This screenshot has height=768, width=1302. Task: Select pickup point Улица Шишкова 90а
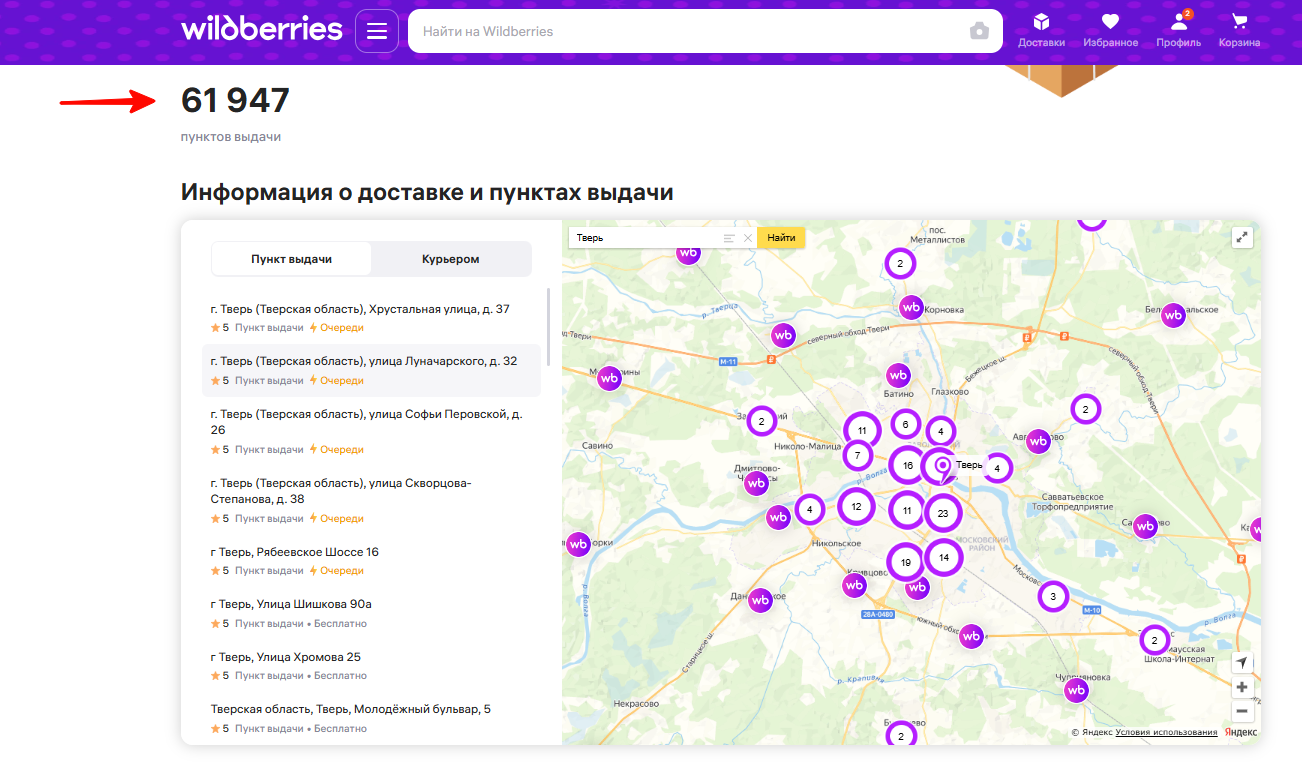point(371,613)
